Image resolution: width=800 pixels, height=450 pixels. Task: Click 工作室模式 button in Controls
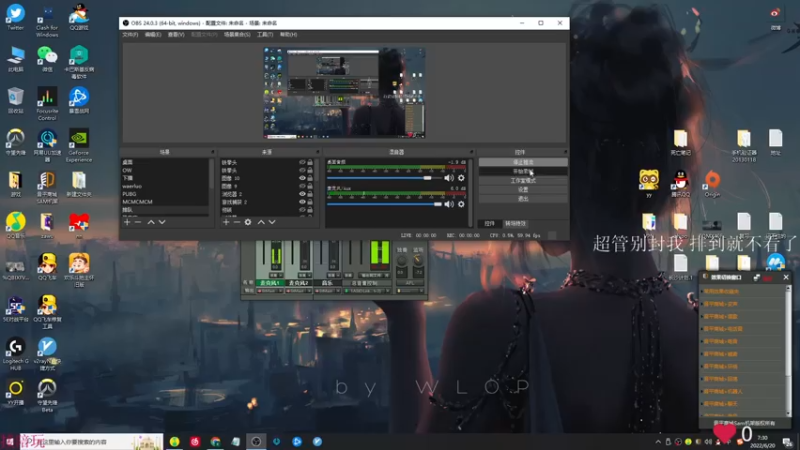(x=523, y=181)
